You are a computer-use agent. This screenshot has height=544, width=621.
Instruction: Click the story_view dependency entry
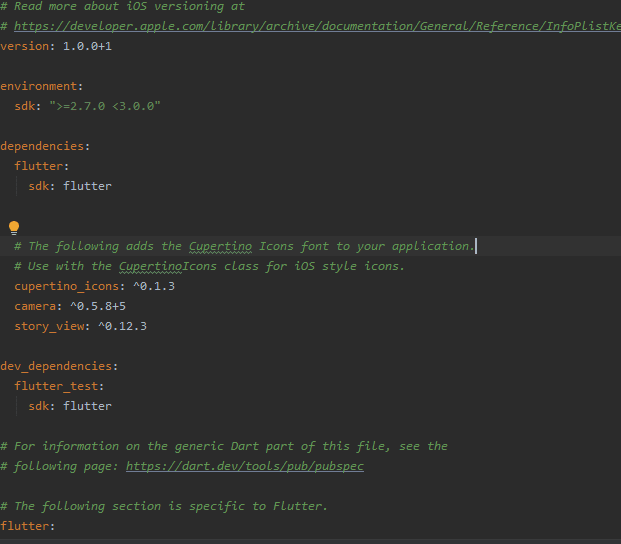pos(80,326)
